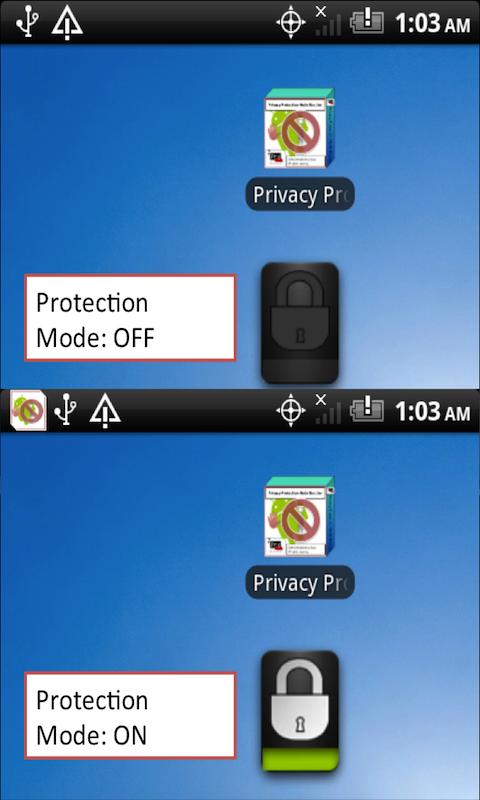The image size is (480, 800).
Task: Tap warning triangle icon in ON-mode status bar
Action: [x=105, y=411]
